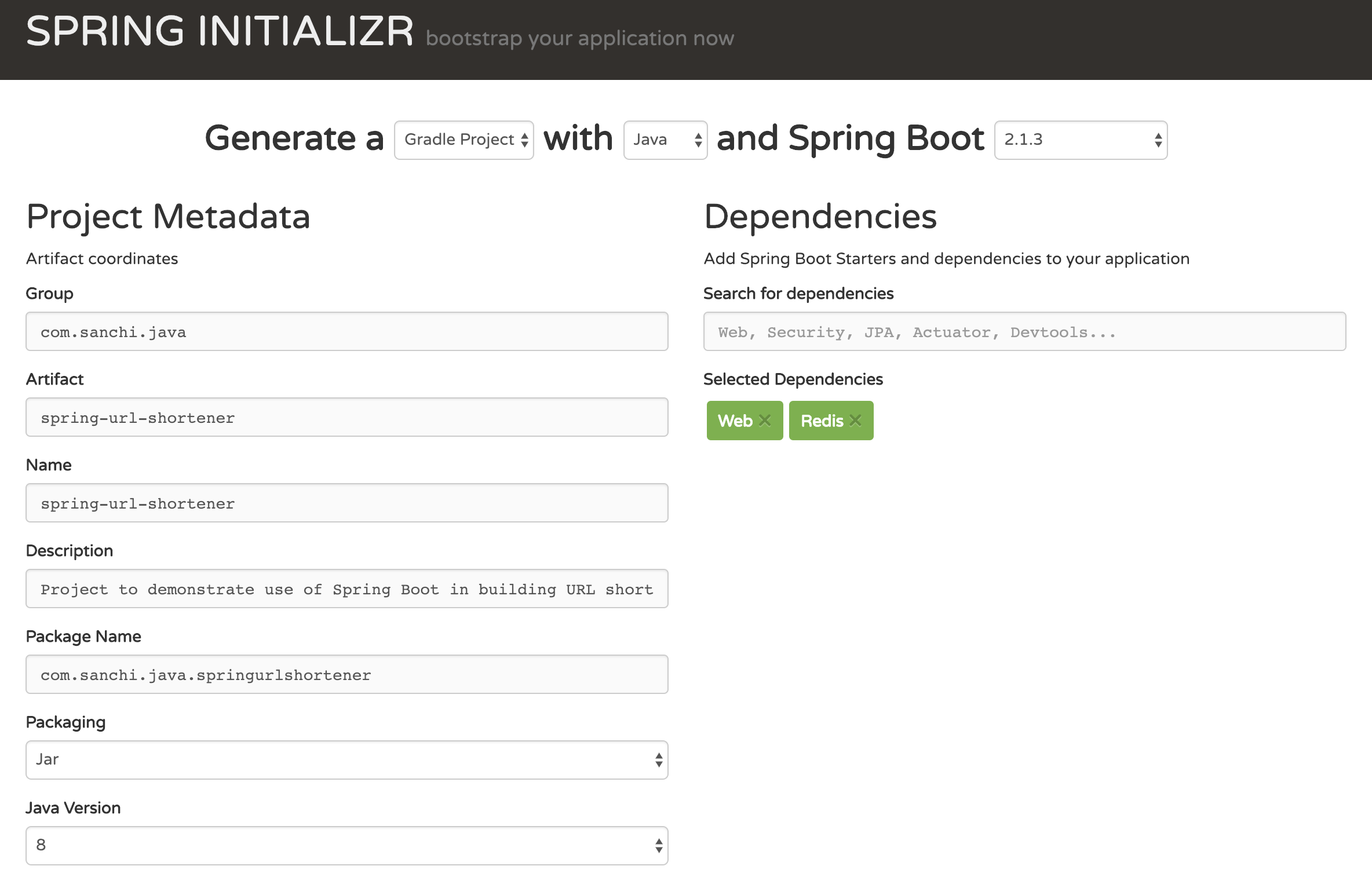Click the Project Metadata heading
The height and width of the screenshot is (877, 1372).
point(168,217)
